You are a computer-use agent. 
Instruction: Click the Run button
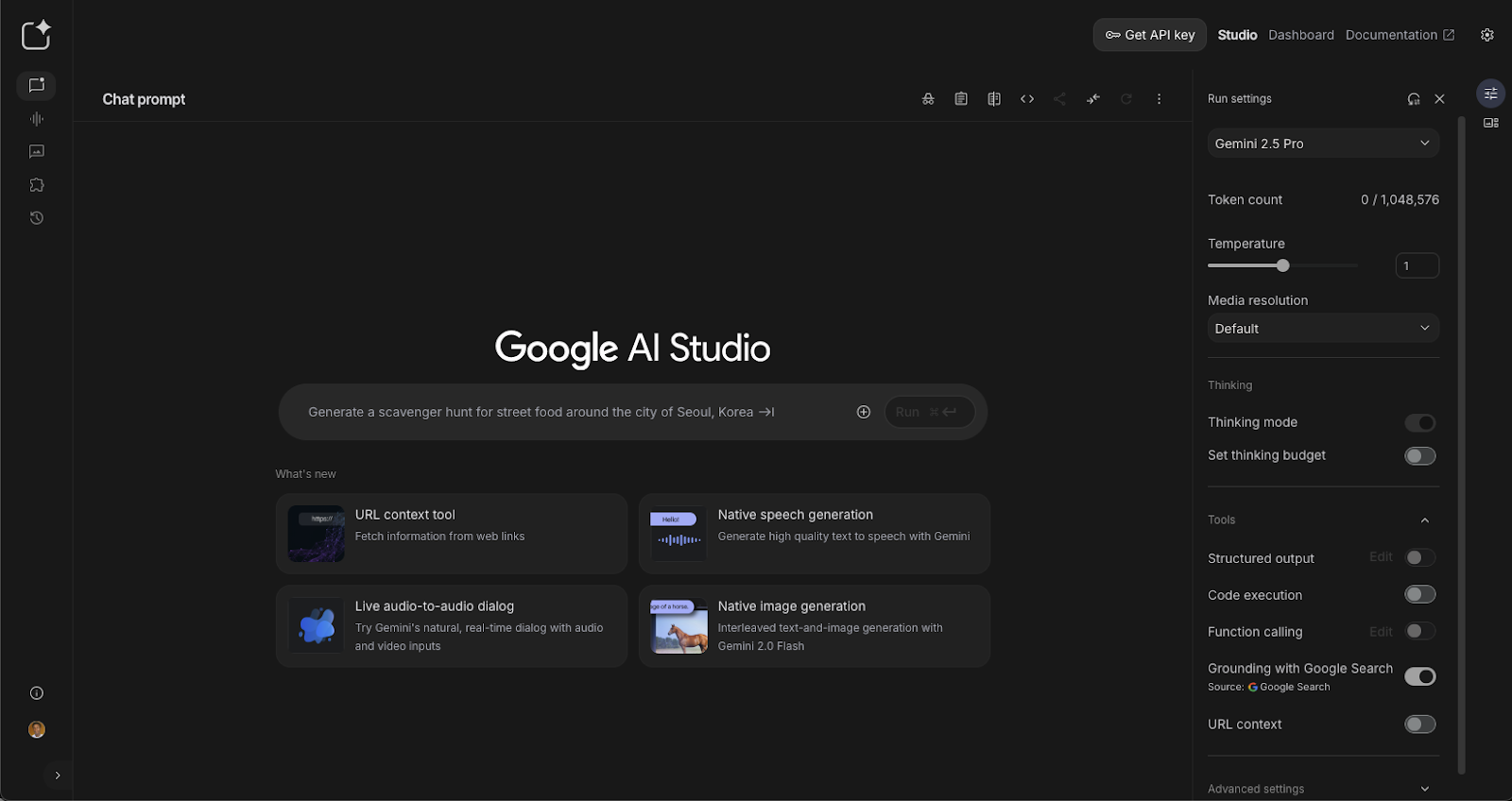click(929, 412)
